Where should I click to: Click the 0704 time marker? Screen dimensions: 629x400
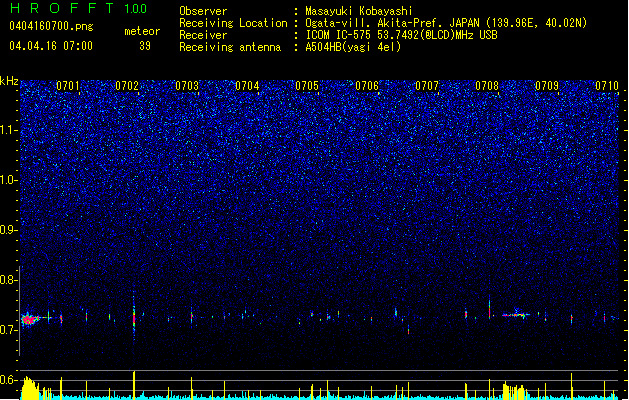(x=247, y=86)
